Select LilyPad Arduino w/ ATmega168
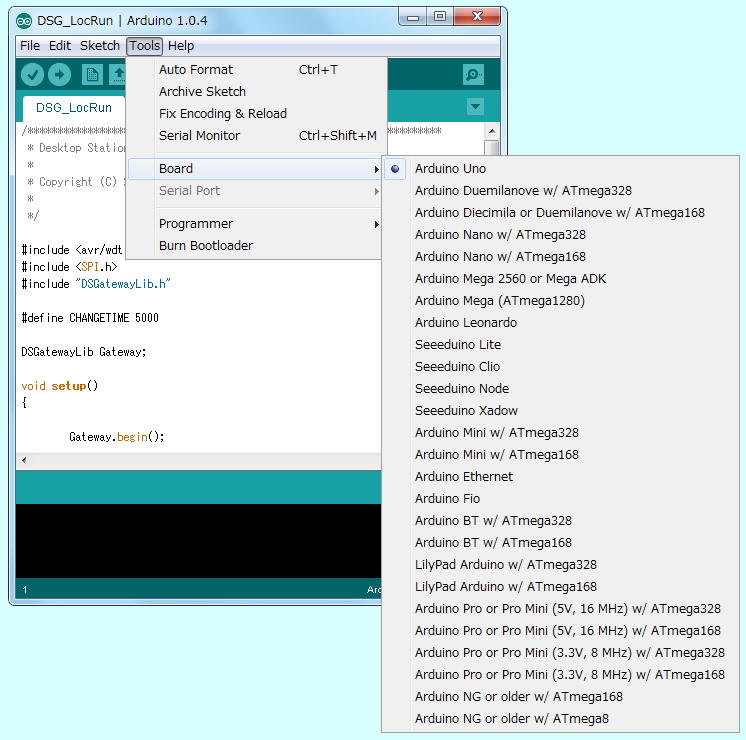Screen dimensions: 746x740 [x=560, y=587]
